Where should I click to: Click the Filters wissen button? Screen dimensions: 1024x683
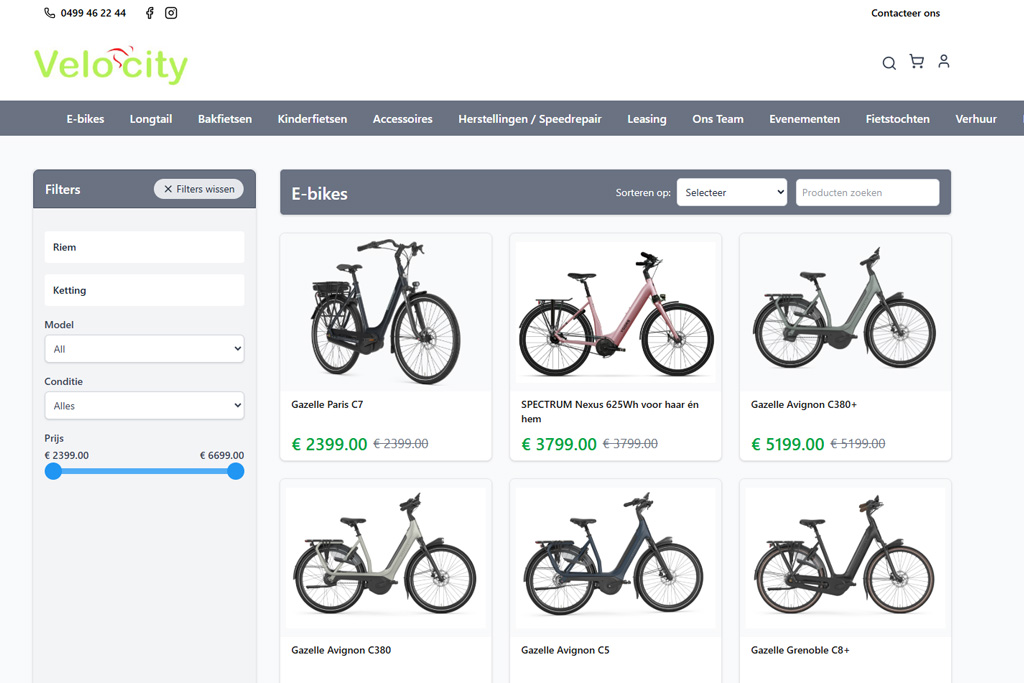(199, 189)
